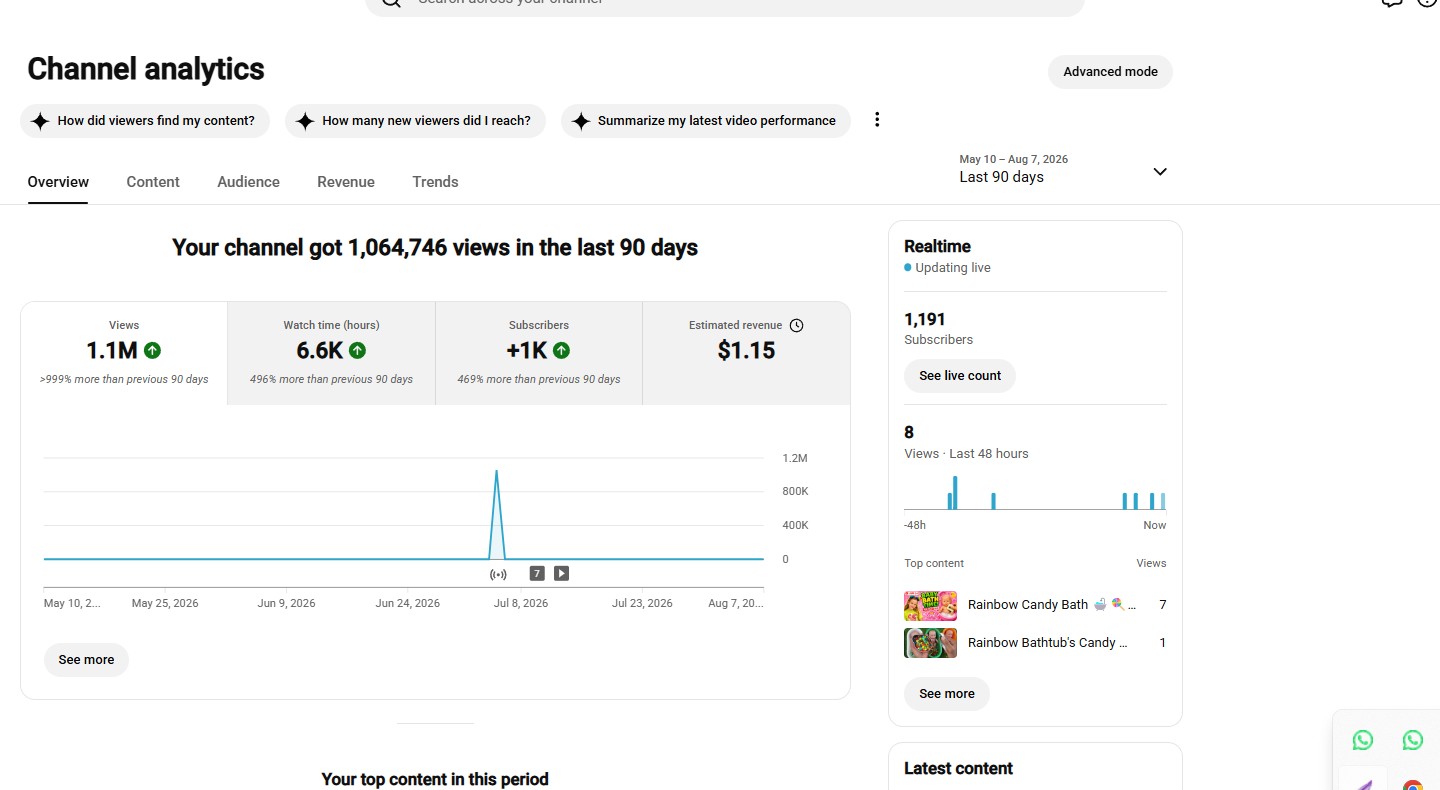Open the Content tab
The height and width of the screenshot is (790, 1440).
[x=153, y=182]
